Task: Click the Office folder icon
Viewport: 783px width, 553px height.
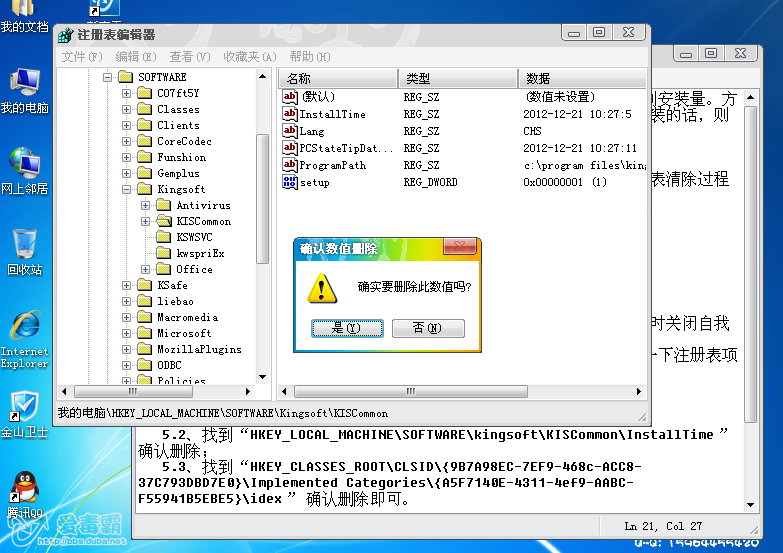Action: click(x=163, y=269)
